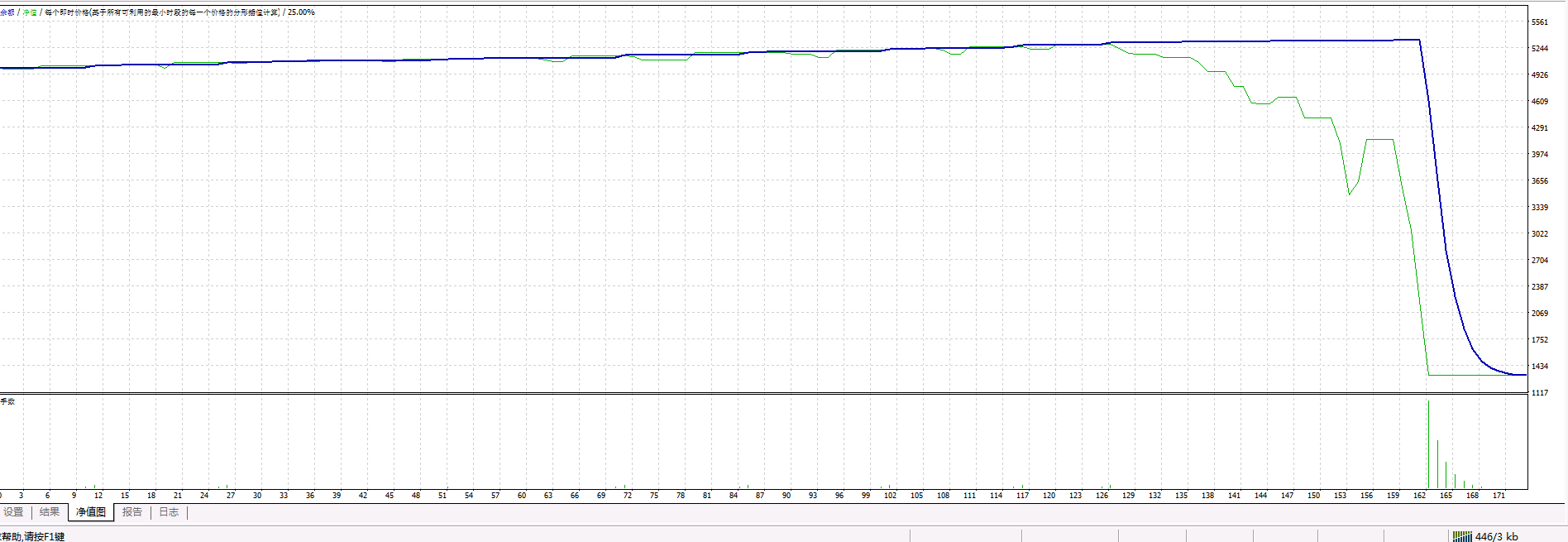Click the 171 mark on the horizontal axis
Viewport: 1568px width, 542px height.
click(1499, 496)
